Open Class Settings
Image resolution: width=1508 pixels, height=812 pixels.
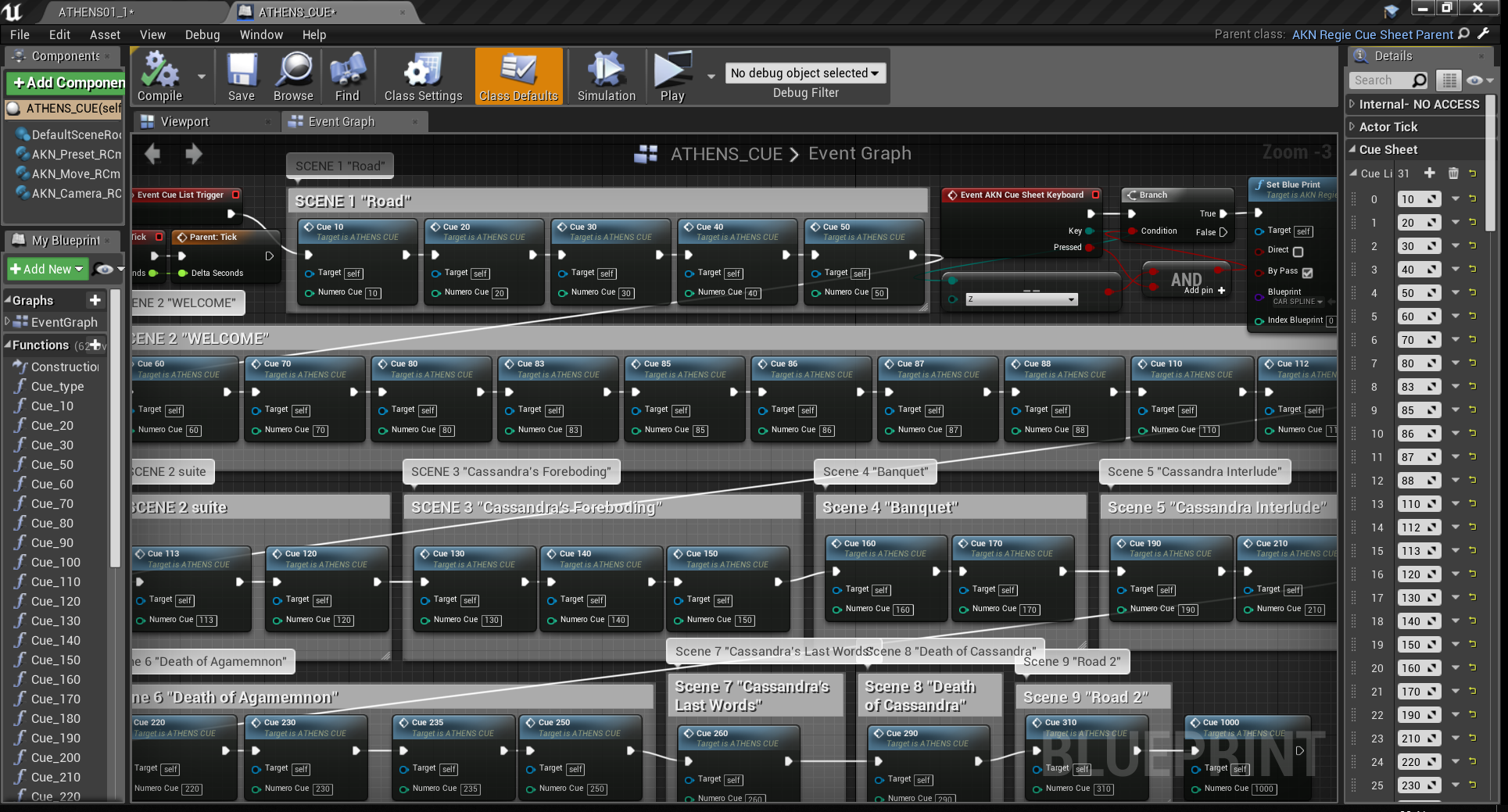[423, 77]
